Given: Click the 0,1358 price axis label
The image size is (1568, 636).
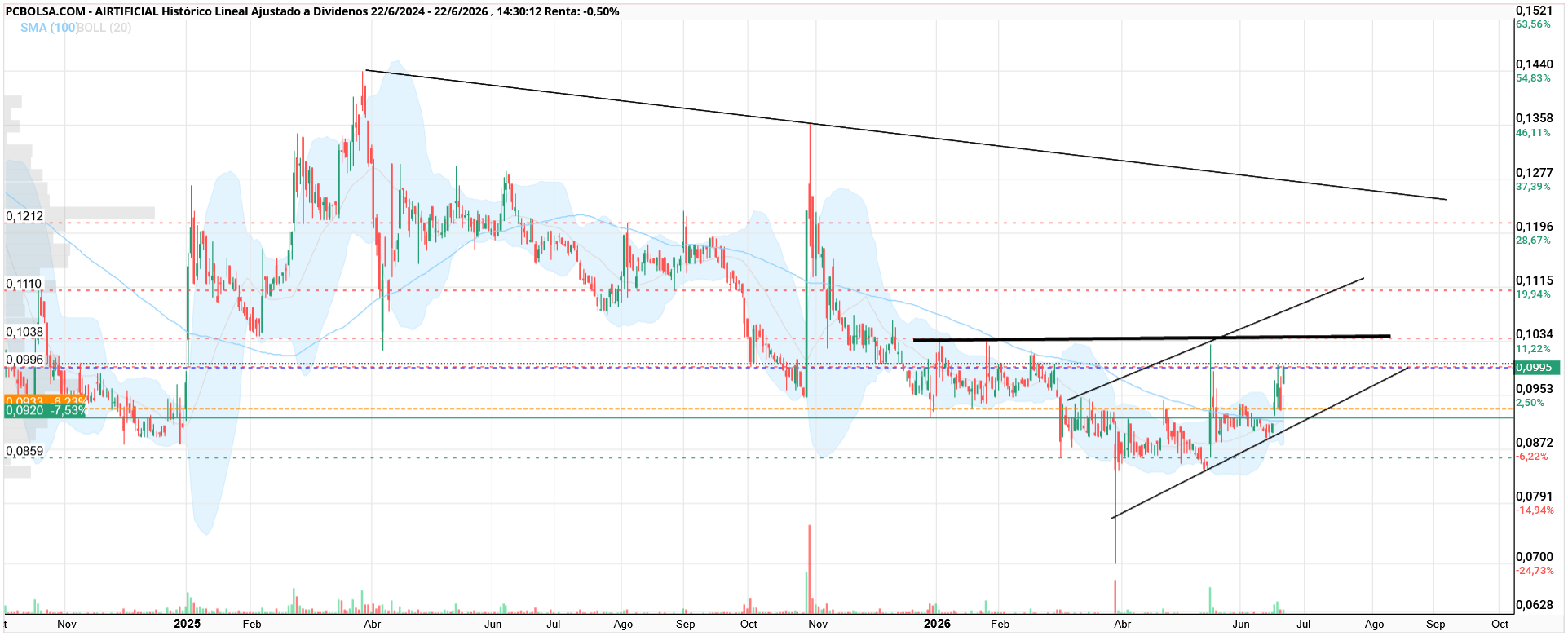Looking at the screenshot, I should click(1534, 118).
